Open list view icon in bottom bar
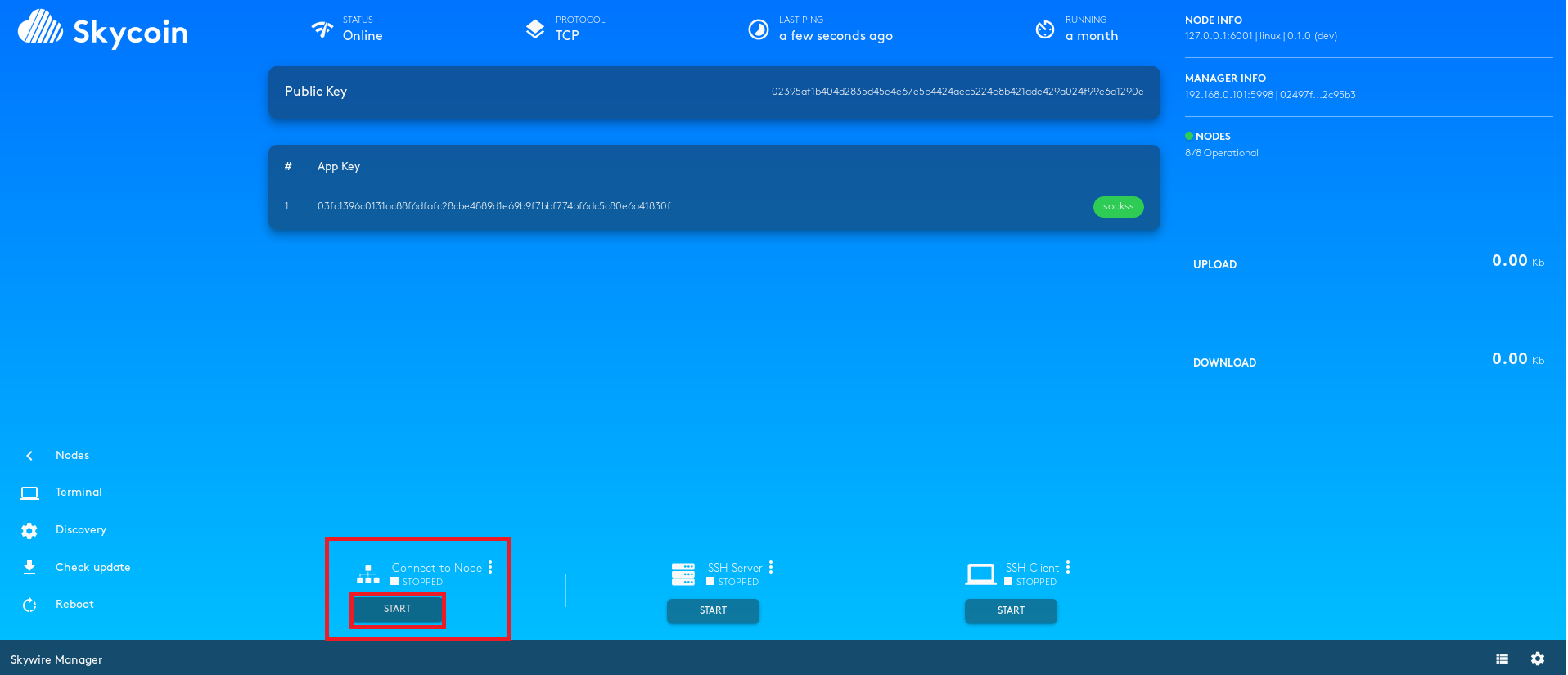Viewport: 1568px width, 675px height. tap(1502, 659)
